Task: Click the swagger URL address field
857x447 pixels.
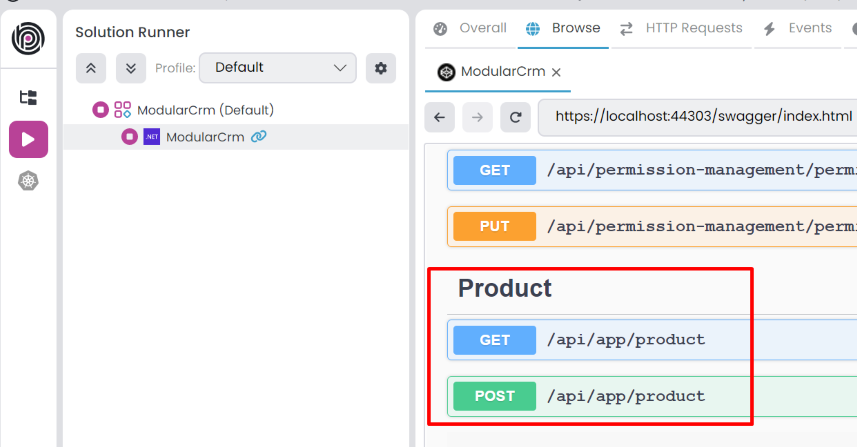Action: click(x=700, y=117)
